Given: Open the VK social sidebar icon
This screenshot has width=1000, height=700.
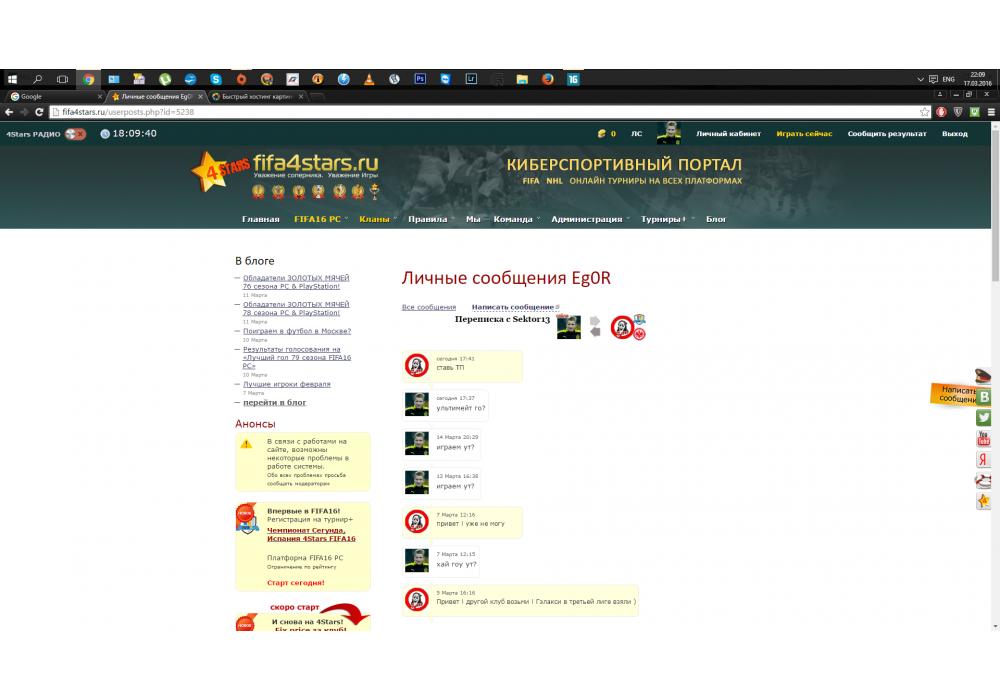Looking at the screenshot, I should tap(984, 397).
